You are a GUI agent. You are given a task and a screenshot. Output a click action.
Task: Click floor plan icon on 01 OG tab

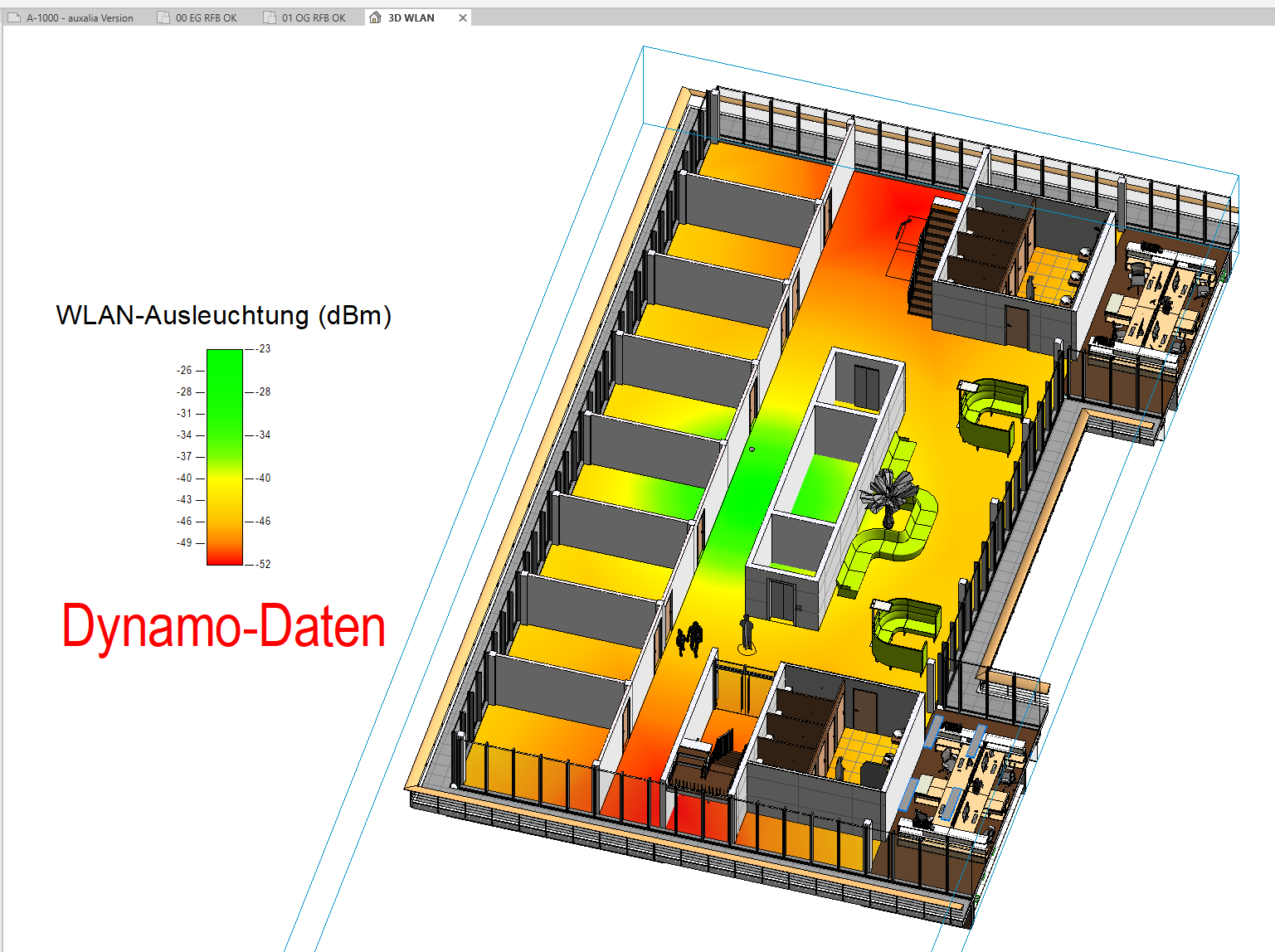(x=270, y=17)
